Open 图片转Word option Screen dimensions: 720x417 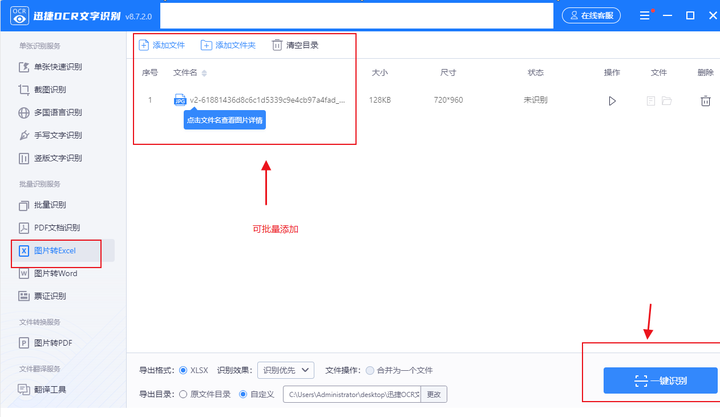48,273
